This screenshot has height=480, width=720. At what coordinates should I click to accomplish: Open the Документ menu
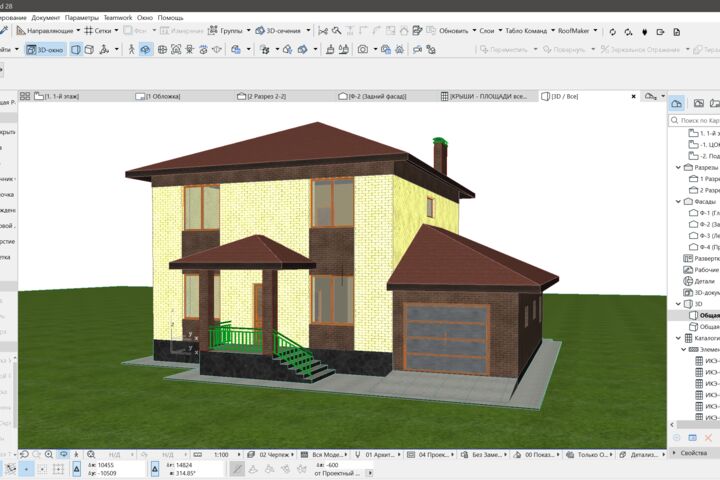45,17
